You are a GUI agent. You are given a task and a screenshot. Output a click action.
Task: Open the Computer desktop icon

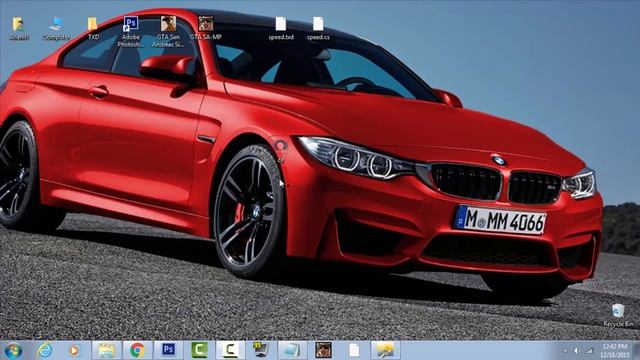click(56, 28)
